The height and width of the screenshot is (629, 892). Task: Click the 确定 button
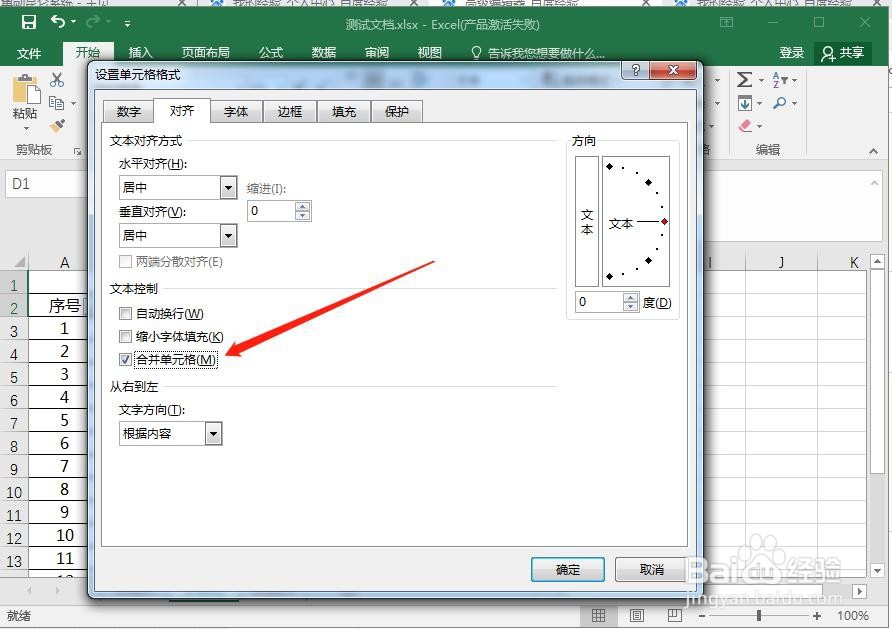click(567, 569)
